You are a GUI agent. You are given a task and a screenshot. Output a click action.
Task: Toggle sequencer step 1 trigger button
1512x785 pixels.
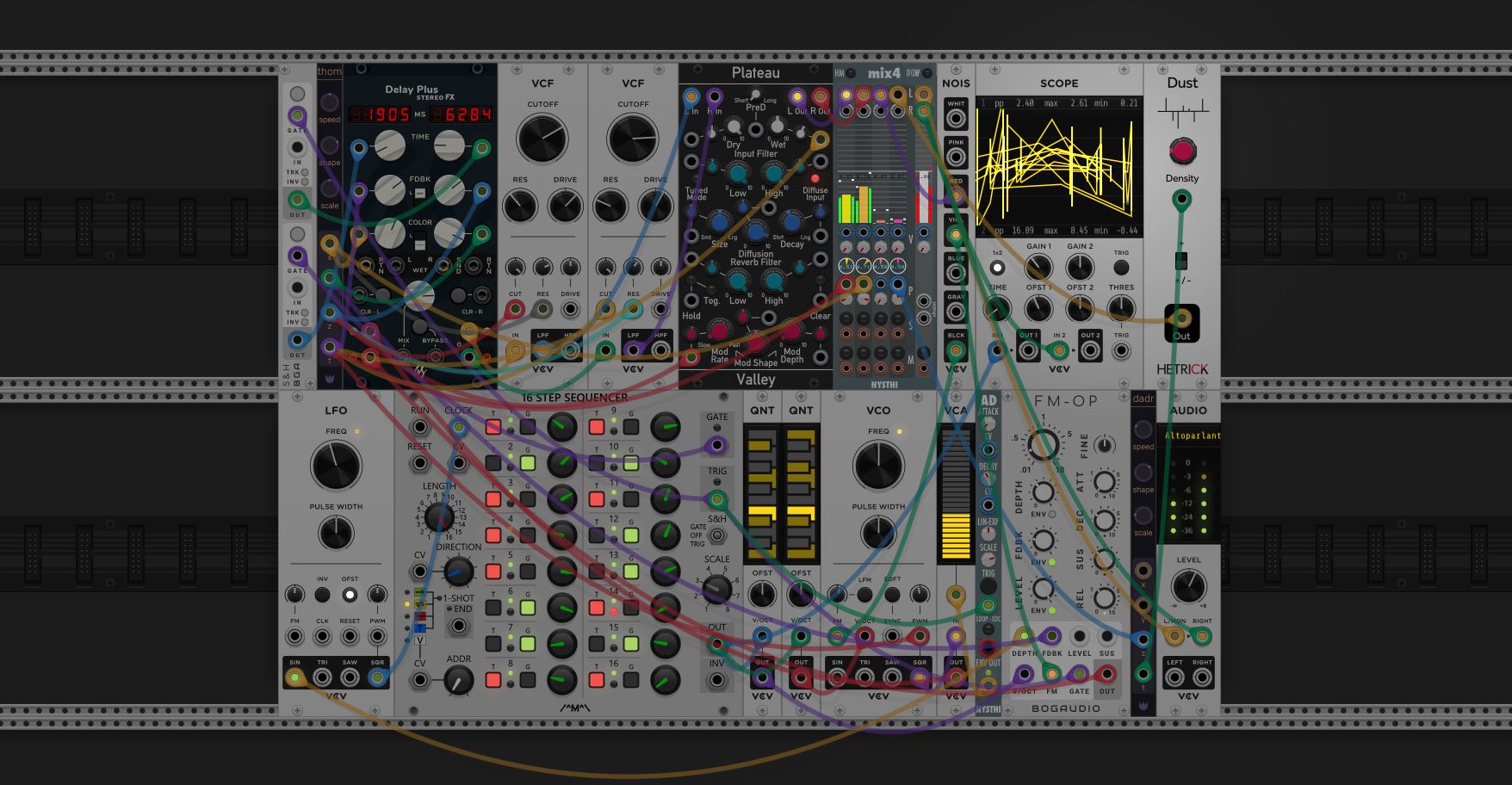tap(493, 427)
